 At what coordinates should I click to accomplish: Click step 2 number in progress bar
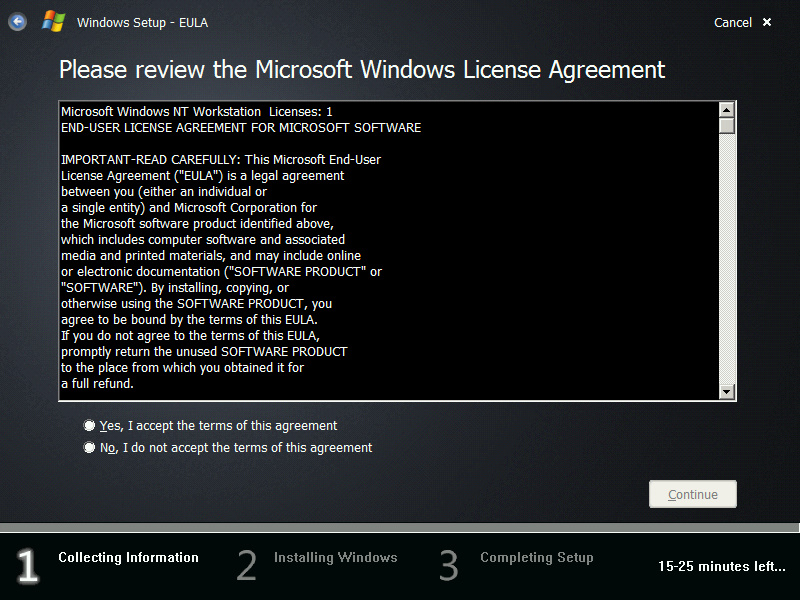point(246,565)
